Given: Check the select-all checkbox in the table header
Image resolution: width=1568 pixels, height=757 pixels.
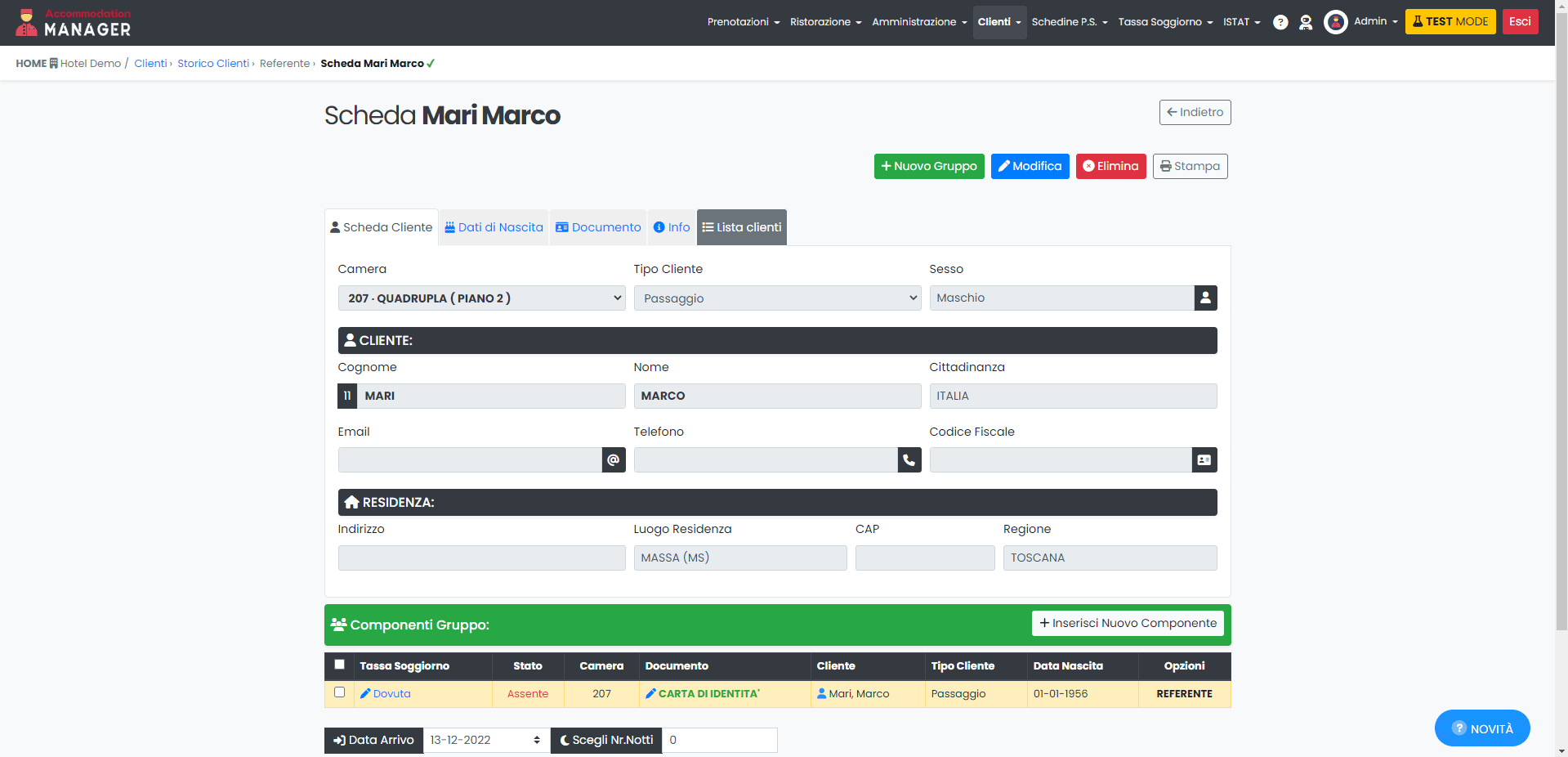Looking at the screenshot, I should pyautogui.click(x=339, y=665).
